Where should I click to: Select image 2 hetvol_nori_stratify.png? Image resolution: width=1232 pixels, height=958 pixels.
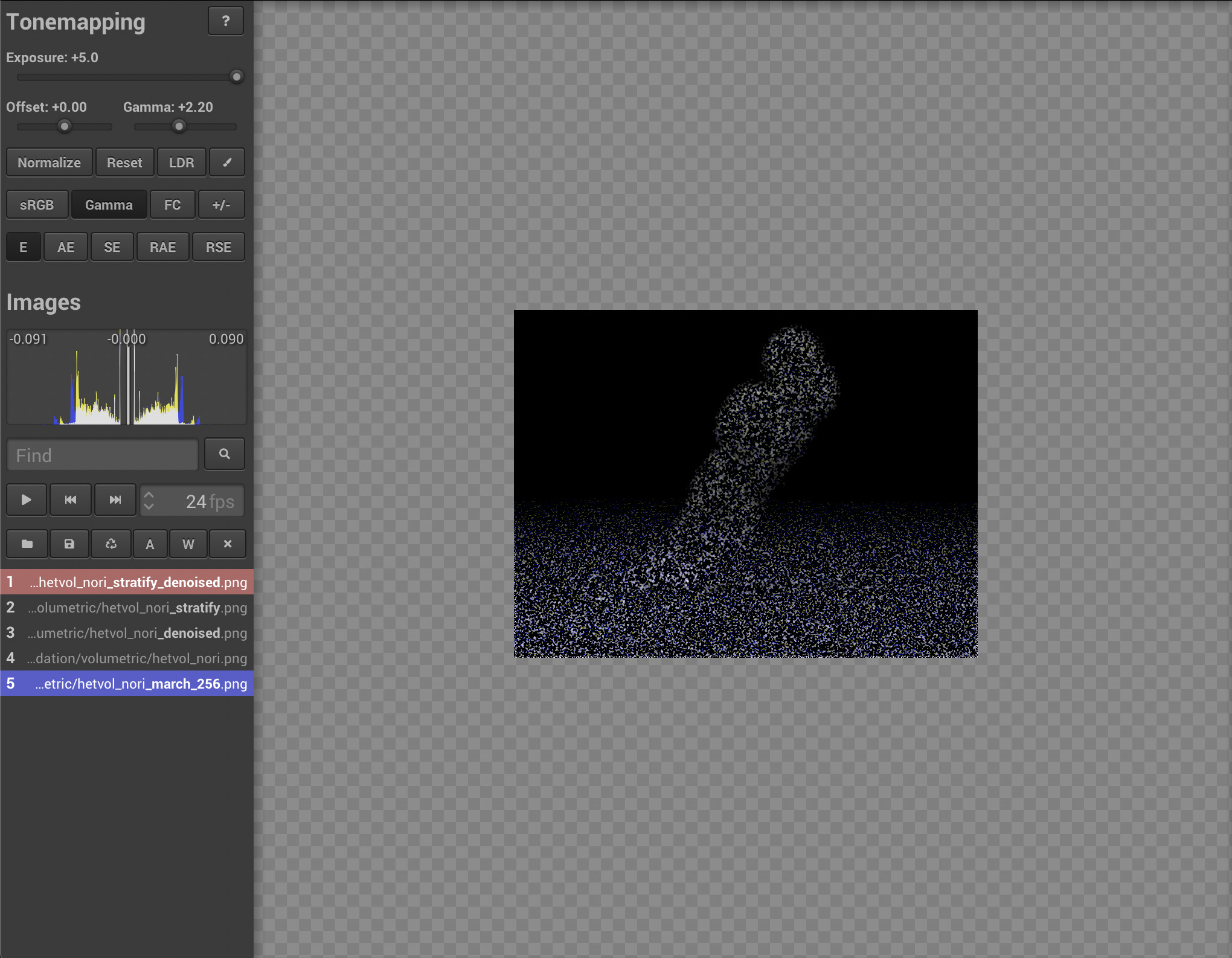(127, 607)
